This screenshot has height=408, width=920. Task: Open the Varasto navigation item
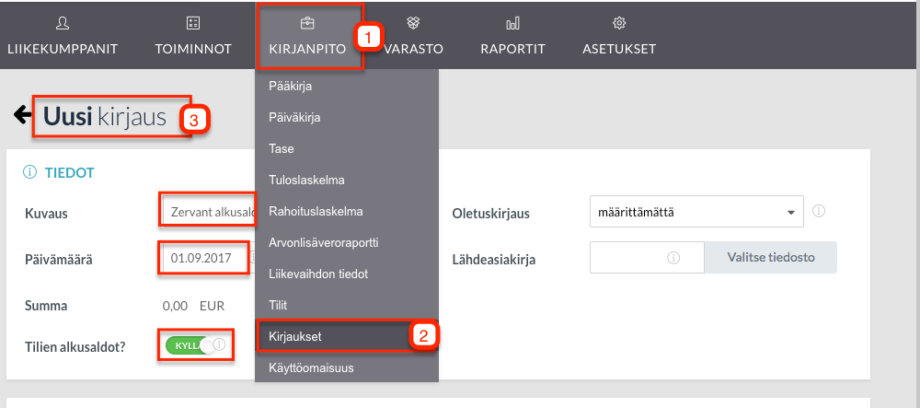(414, 36)
